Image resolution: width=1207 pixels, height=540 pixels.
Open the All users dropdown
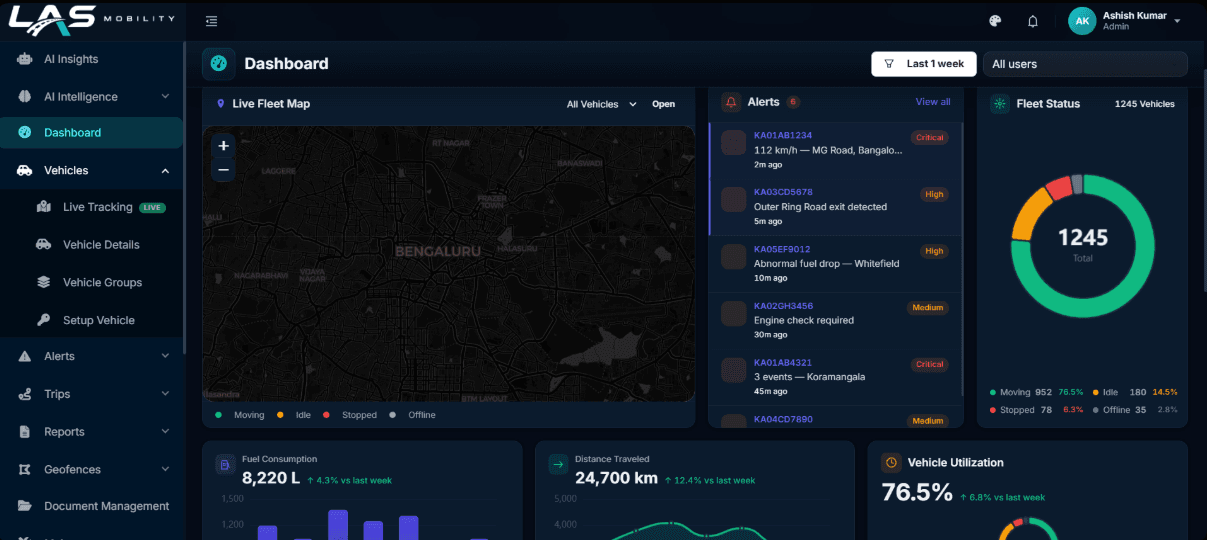pyautogui.click(x=1085, y=64)
